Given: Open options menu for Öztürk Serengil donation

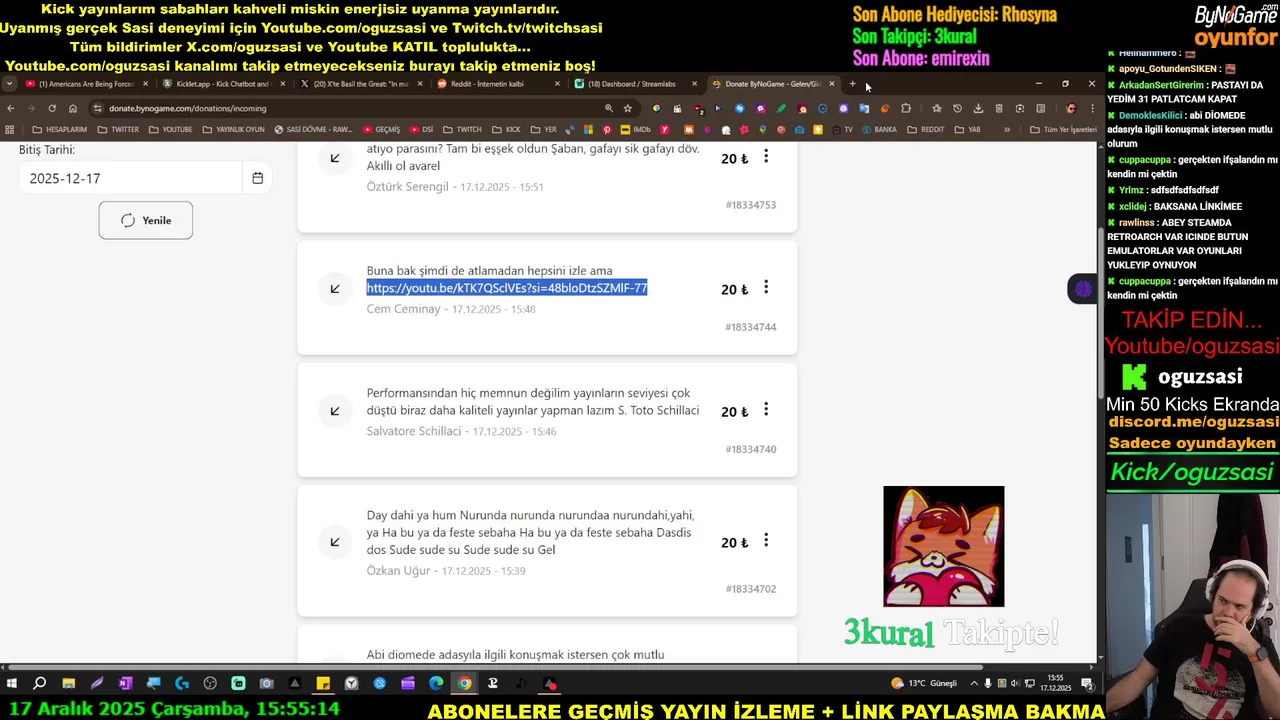Looking at the screenshot, I should point(766,157).
